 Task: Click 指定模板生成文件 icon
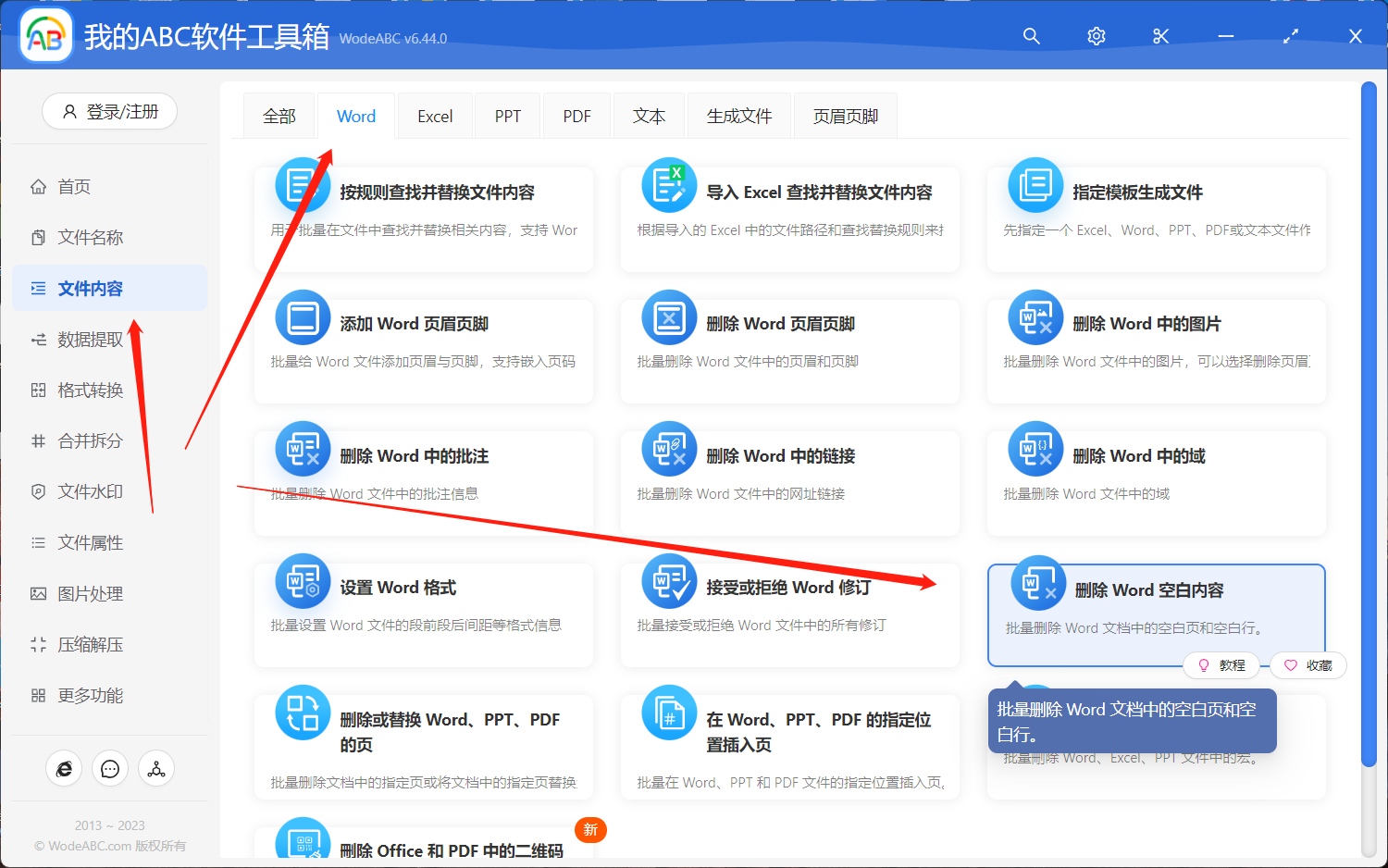[x=1035, y=185]
